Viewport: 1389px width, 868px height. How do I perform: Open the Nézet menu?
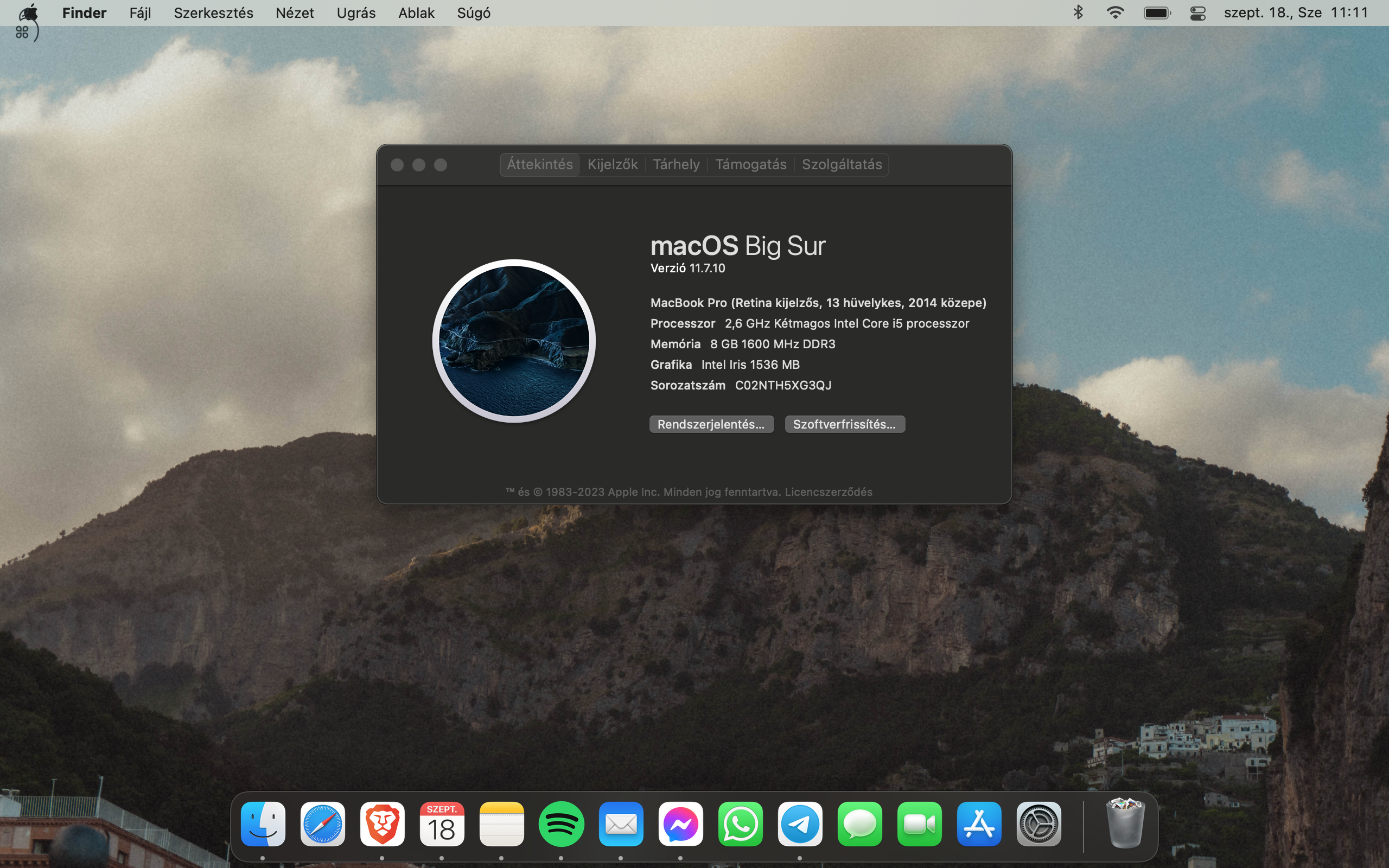coord(295,12)
